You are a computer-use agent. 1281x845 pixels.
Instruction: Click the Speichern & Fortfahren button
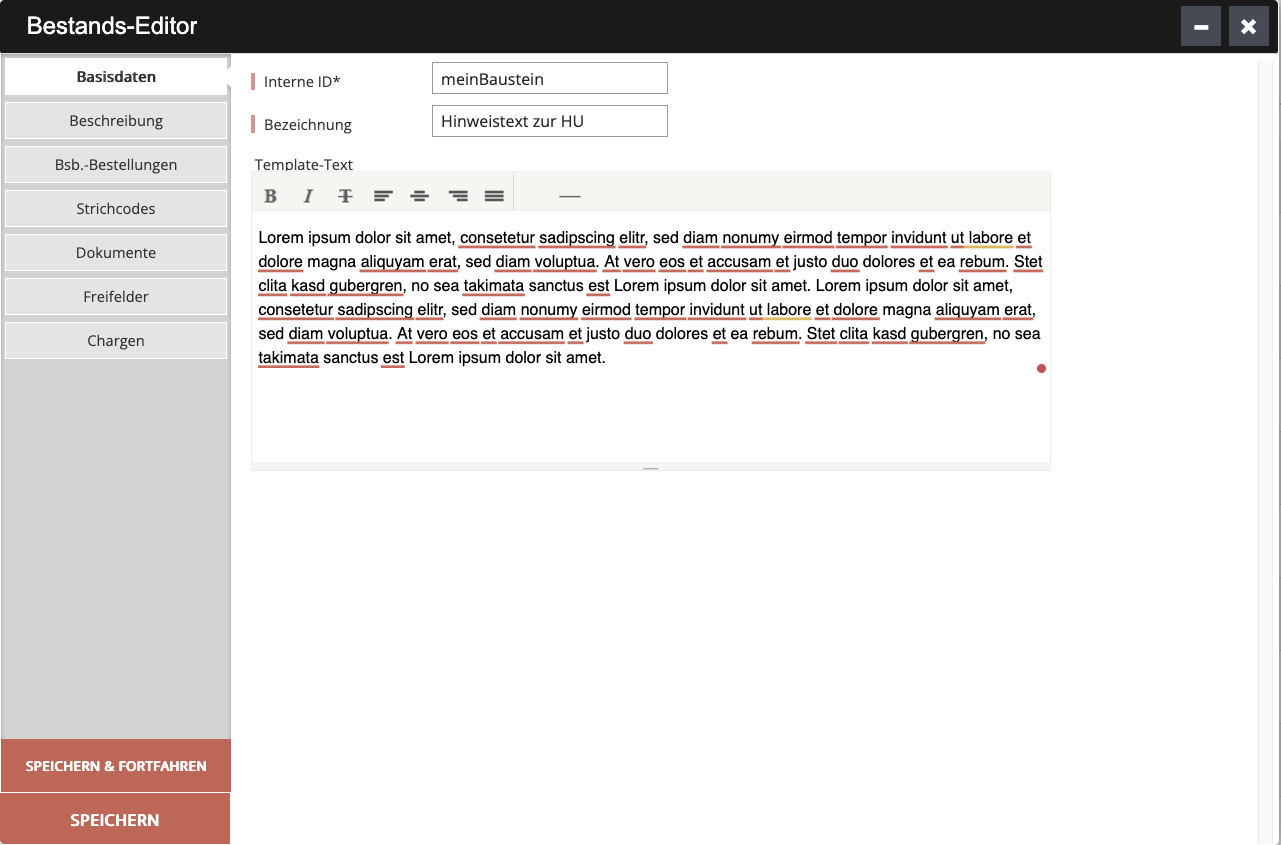(x=116, y=766)
